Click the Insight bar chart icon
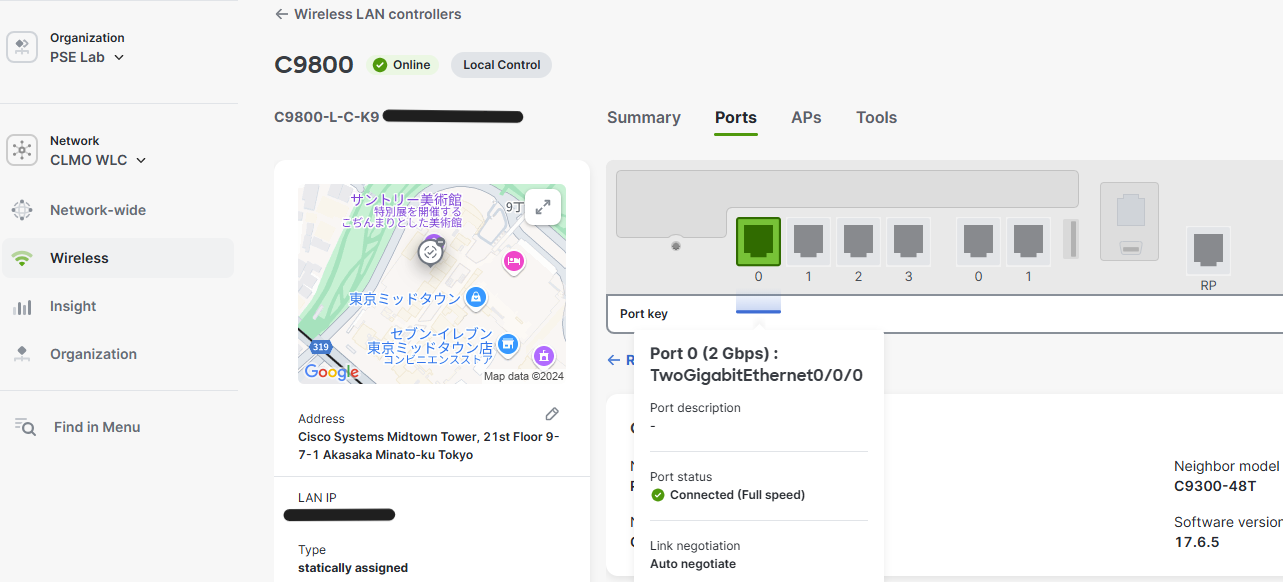This screenshot has height=582, width=1283. pyautogui.click(x=22, y=306)
